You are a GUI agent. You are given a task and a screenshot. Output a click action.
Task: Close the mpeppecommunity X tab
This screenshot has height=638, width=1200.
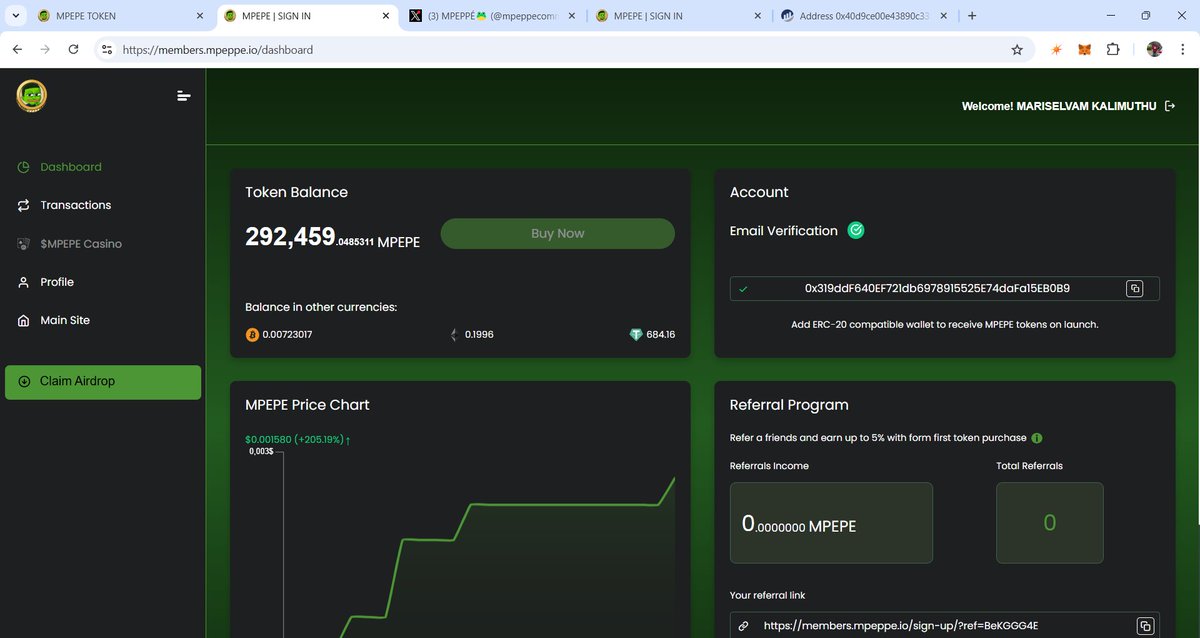pos(570,16)
